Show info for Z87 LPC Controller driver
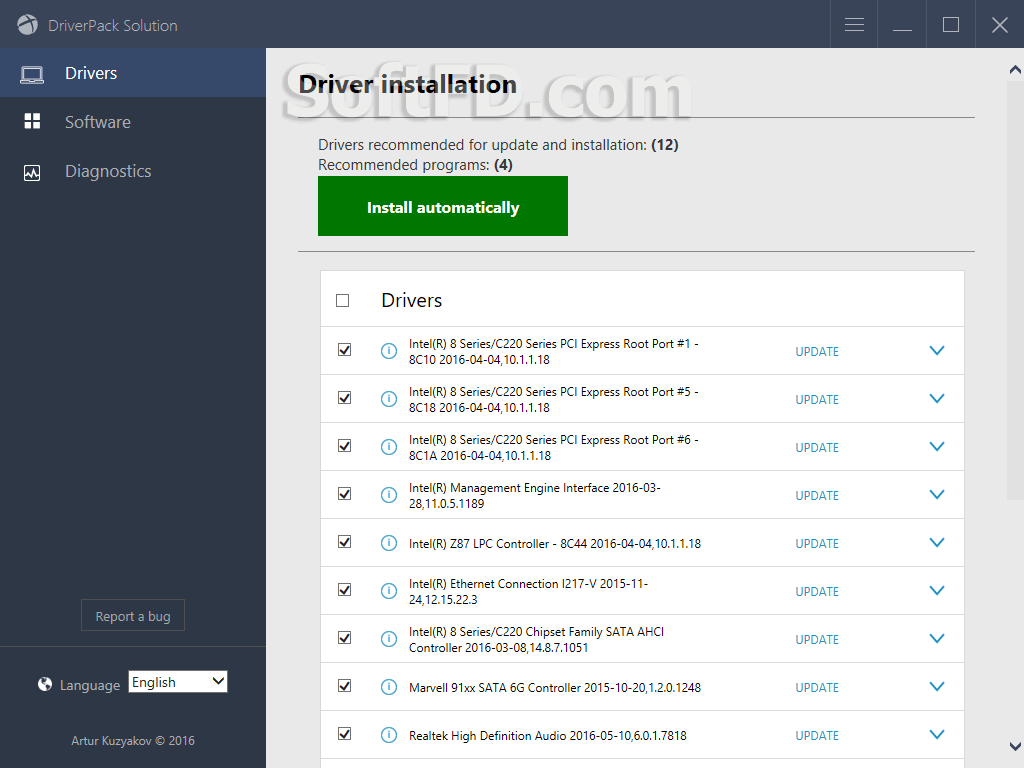 [389, 543]
